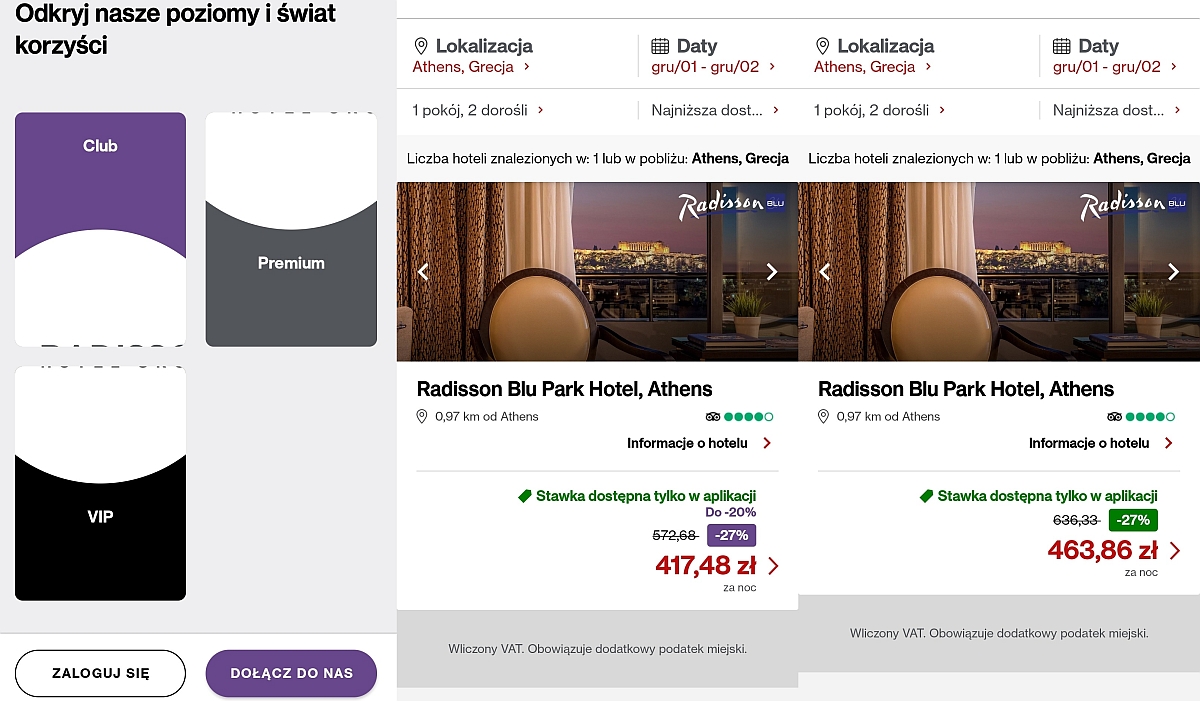Open the gru/01 - gru/02 dates in right panel
Screen dimensions: 1200x701
[x=1114, y=67]
